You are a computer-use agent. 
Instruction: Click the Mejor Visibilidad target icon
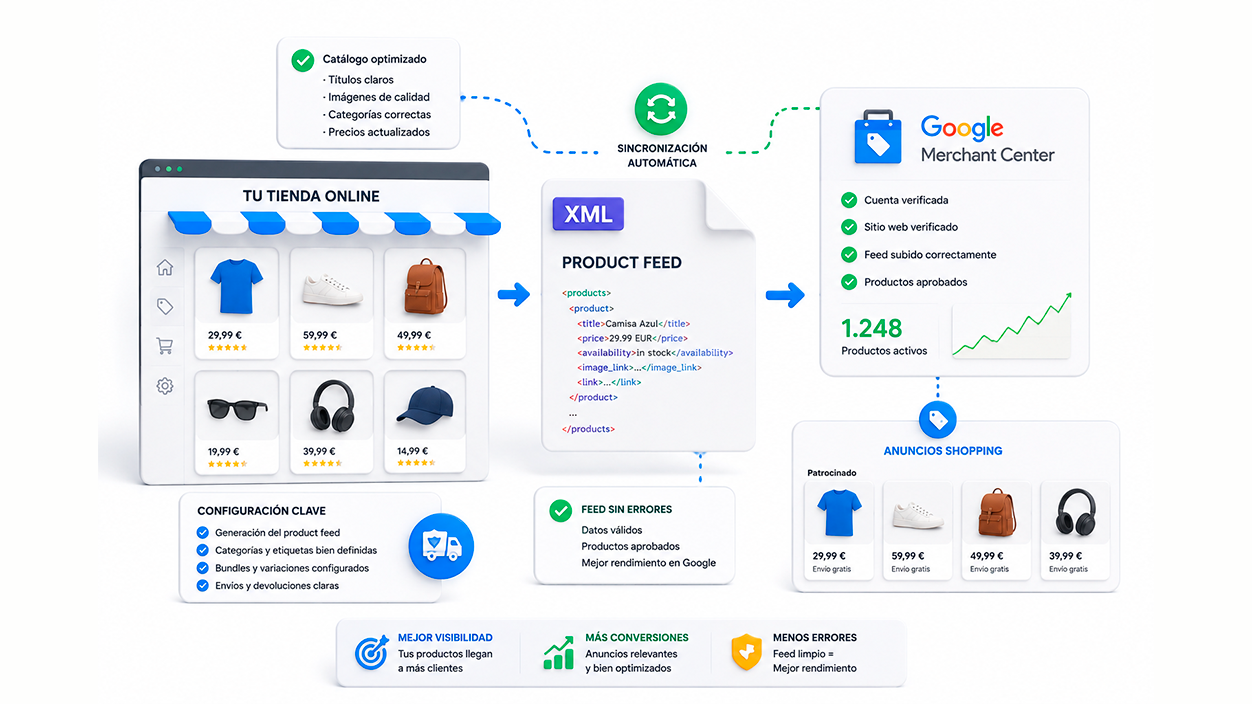click(371, 652)
